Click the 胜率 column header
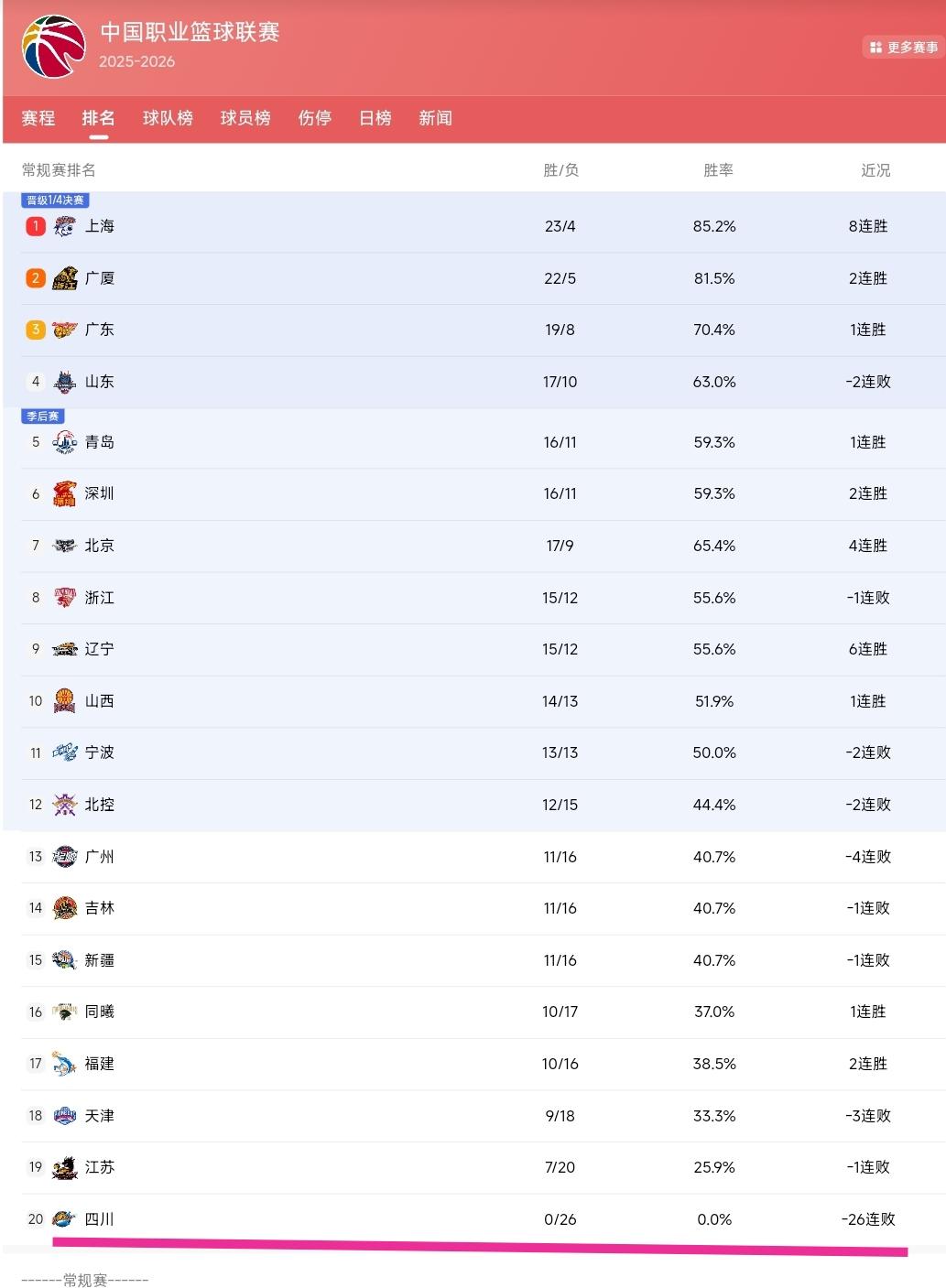 pyautogui.click(x=718, y=170)
